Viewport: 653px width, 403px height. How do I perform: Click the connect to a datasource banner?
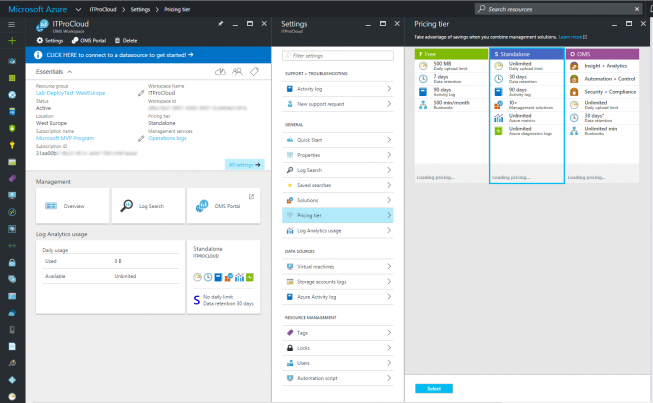click(x=148, y=55)
